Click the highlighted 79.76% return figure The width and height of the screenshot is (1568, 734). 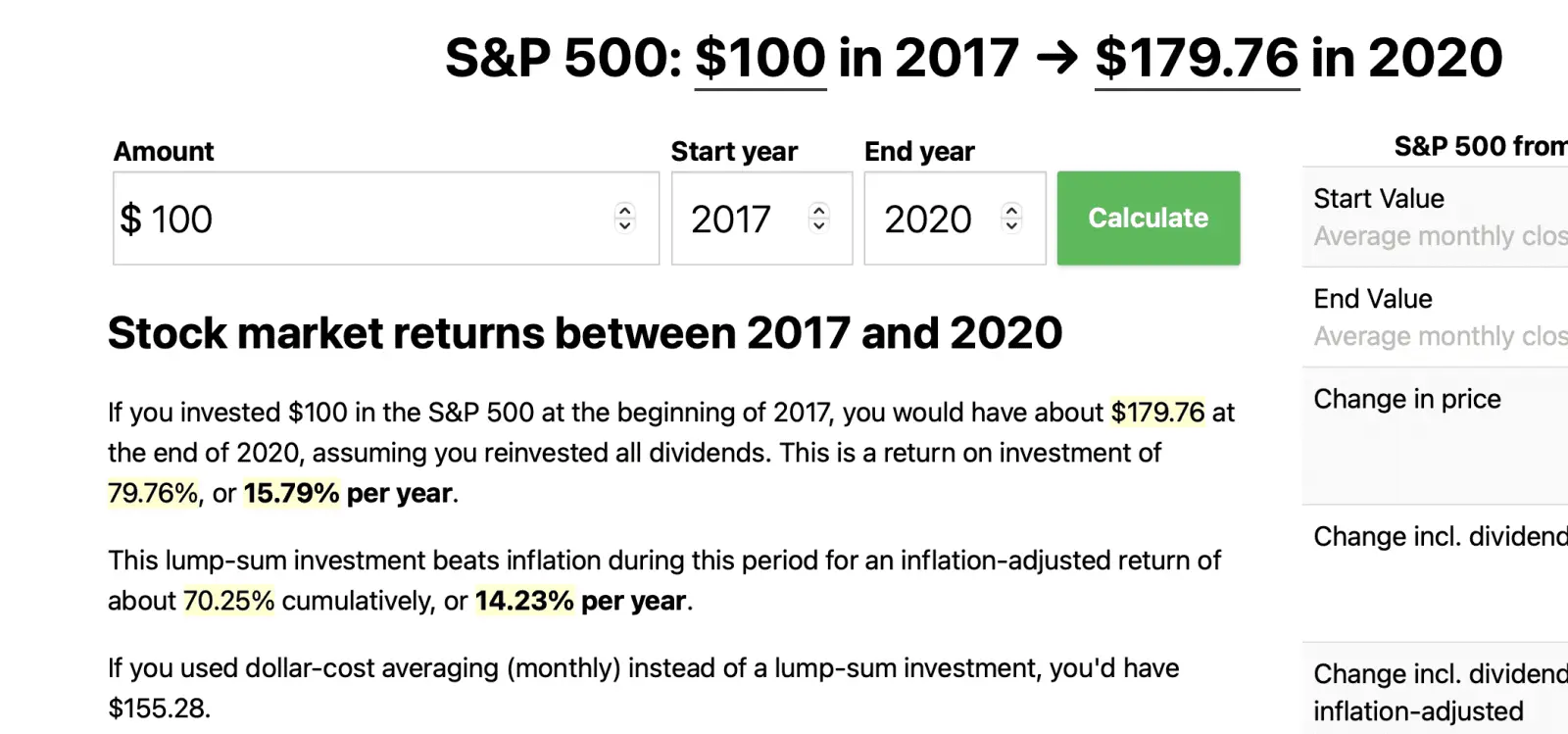point(153,493)
